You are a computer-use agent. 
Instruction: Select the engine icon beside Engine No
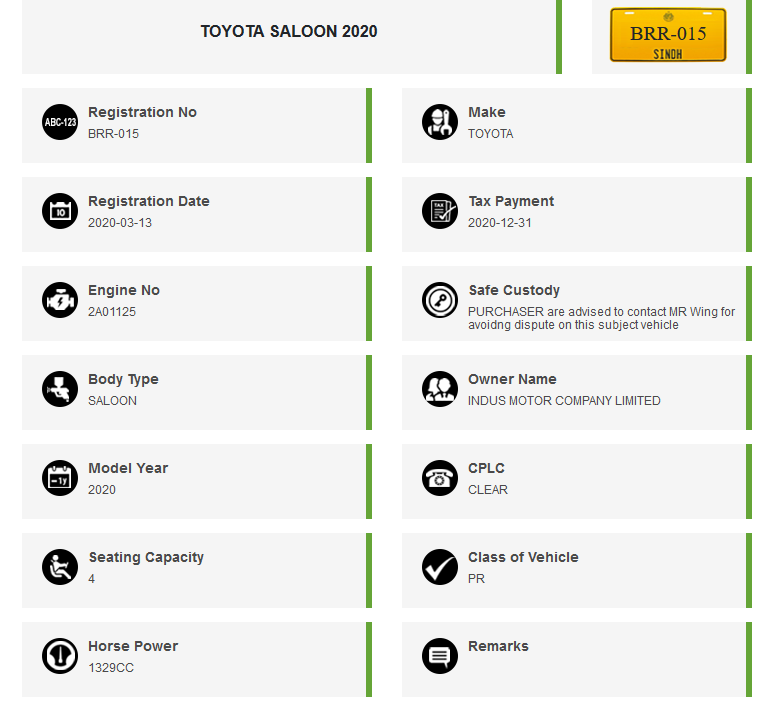pos(60,300)
